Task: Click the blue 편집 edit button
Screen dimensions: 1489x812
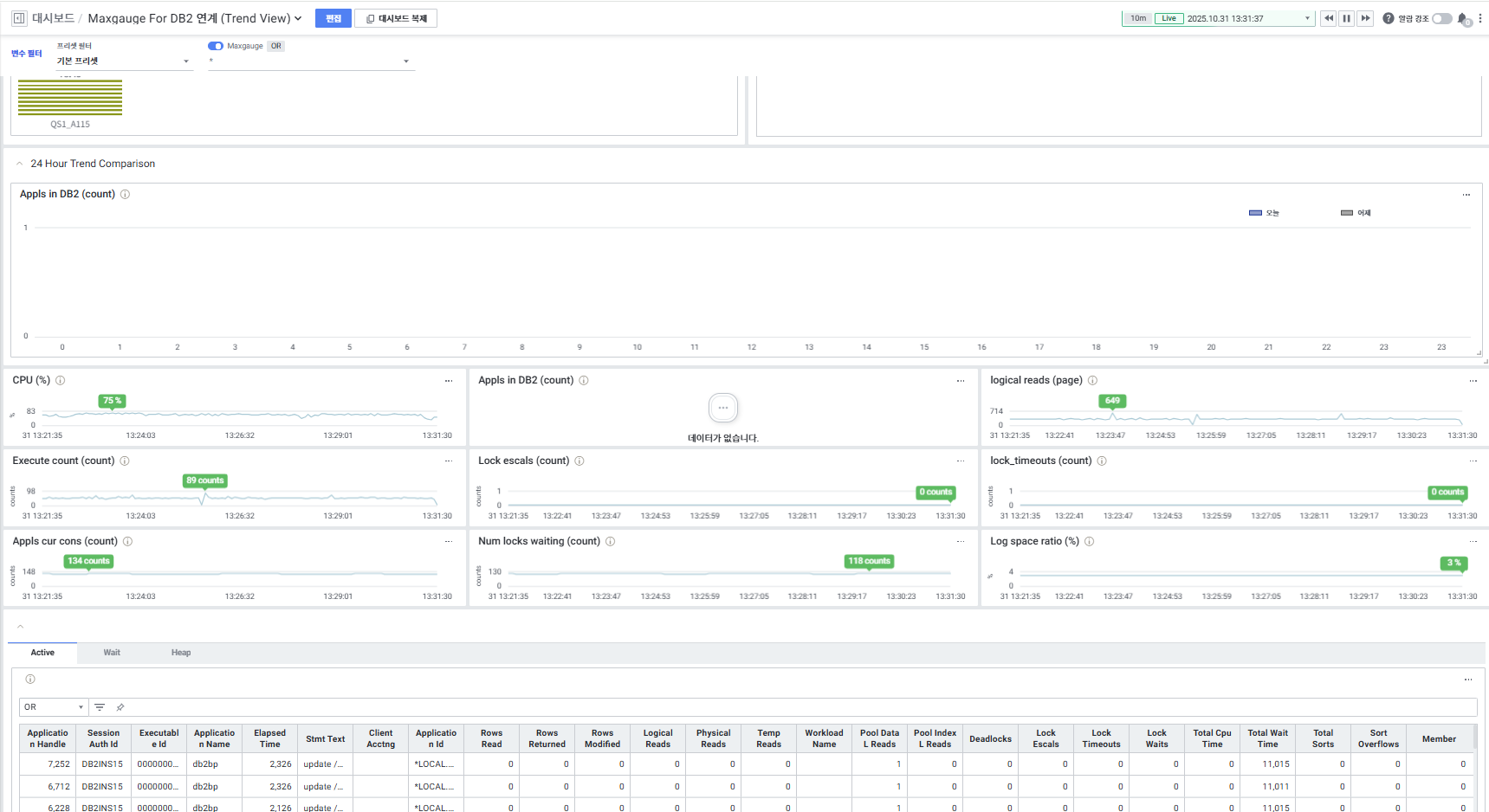Action: [333, 18]
